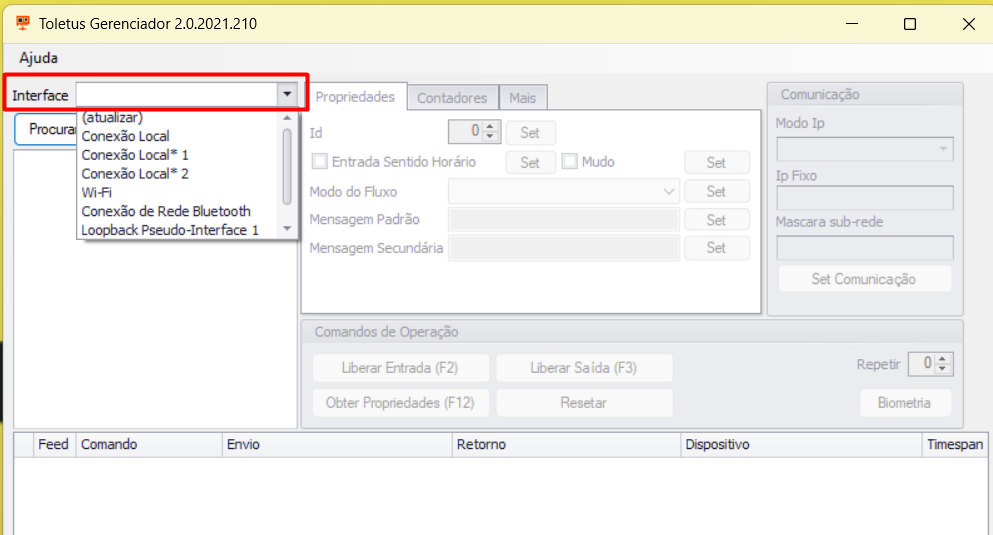Select Wi-Fi interface option
The image size is (993, 535).
97,192
